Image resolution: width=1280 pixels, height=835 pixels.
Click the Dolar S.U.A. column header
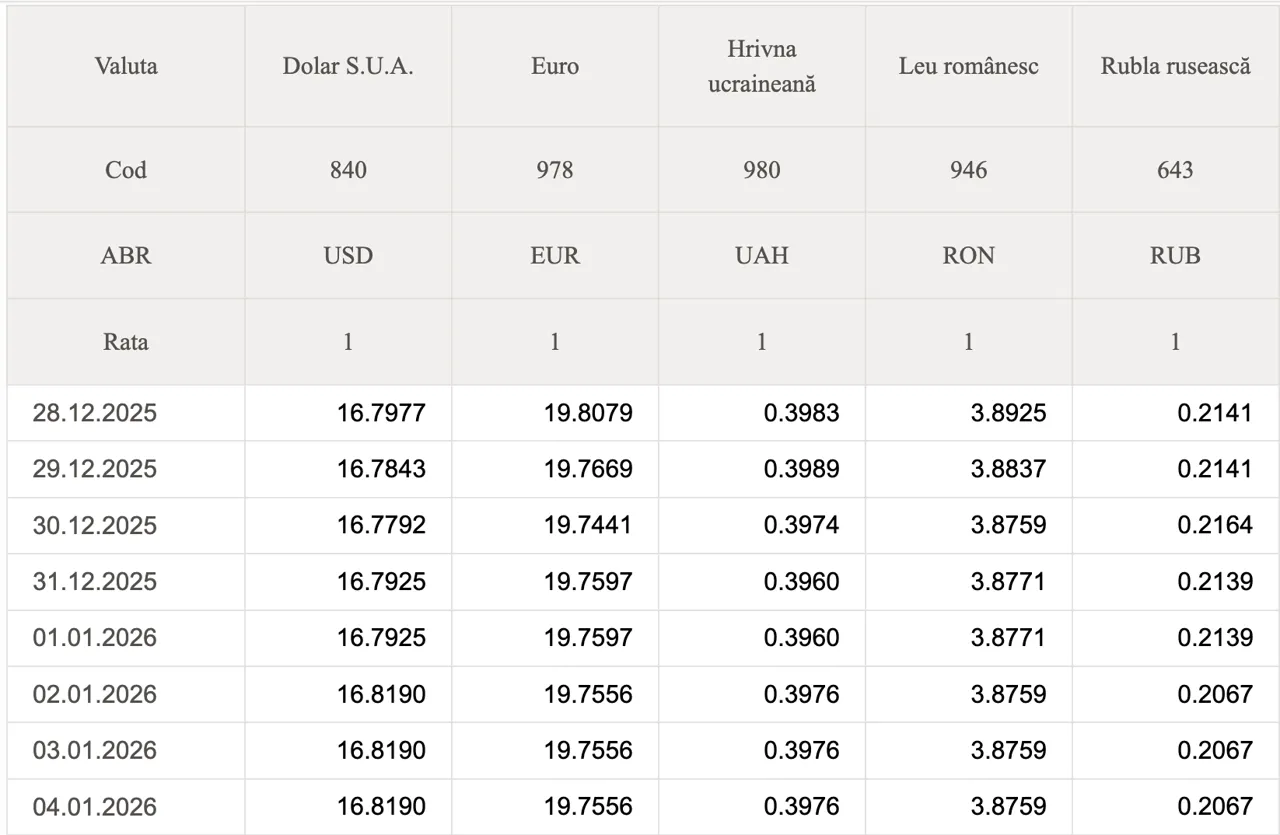coord(348,67)
